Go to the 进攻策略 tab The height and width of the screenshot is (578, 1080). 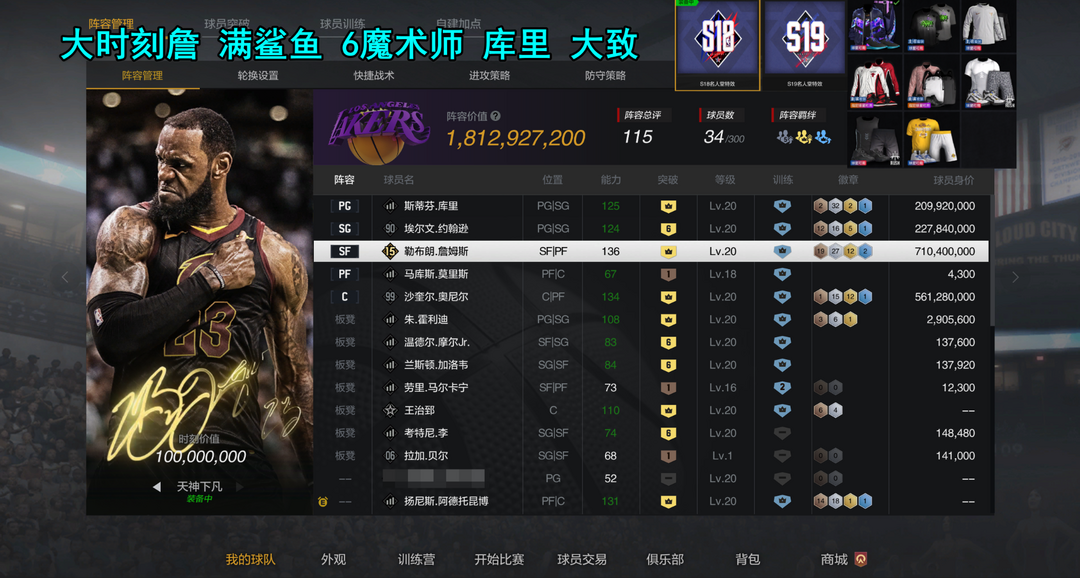[x=490, y=76]
